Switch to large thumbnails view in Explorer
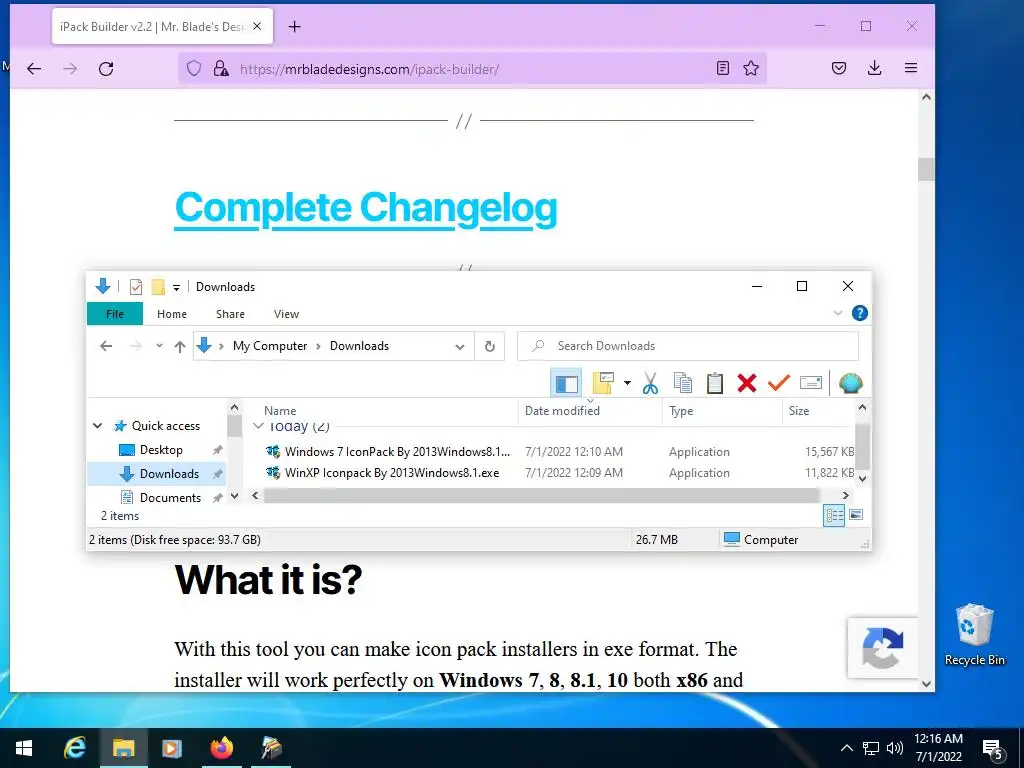Screen dimensions: 1024x768 [x=856, y=515]
